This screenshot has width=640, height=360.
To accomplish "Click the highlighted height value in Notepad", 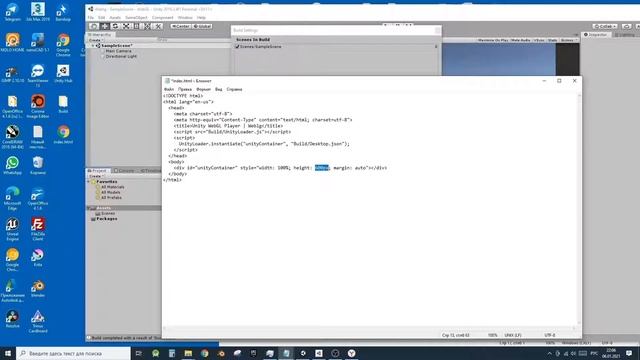I will (322, 168).
